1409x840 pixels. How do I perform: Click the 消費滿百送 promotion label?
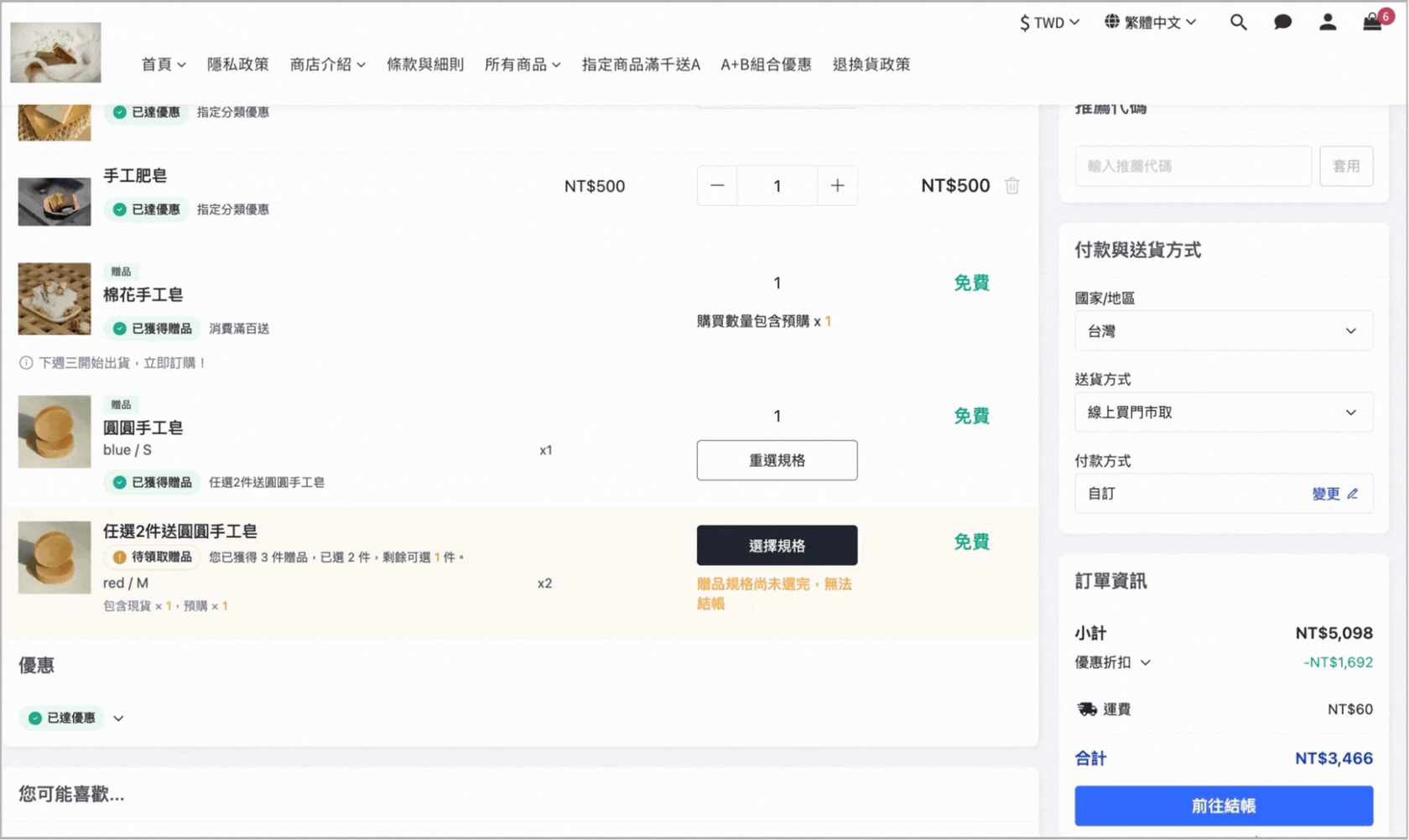pyautogui.click(x=239, y=329)
